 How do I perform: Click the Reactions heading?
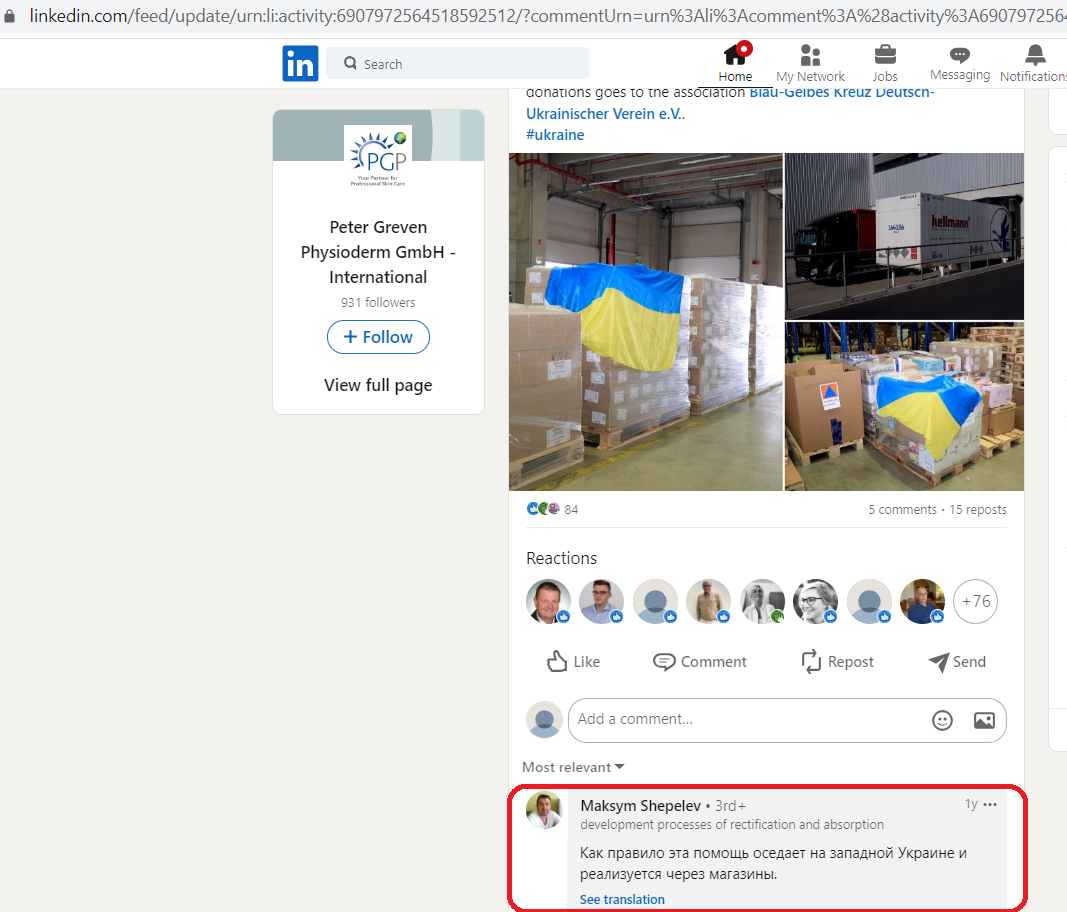click(561, 558)
